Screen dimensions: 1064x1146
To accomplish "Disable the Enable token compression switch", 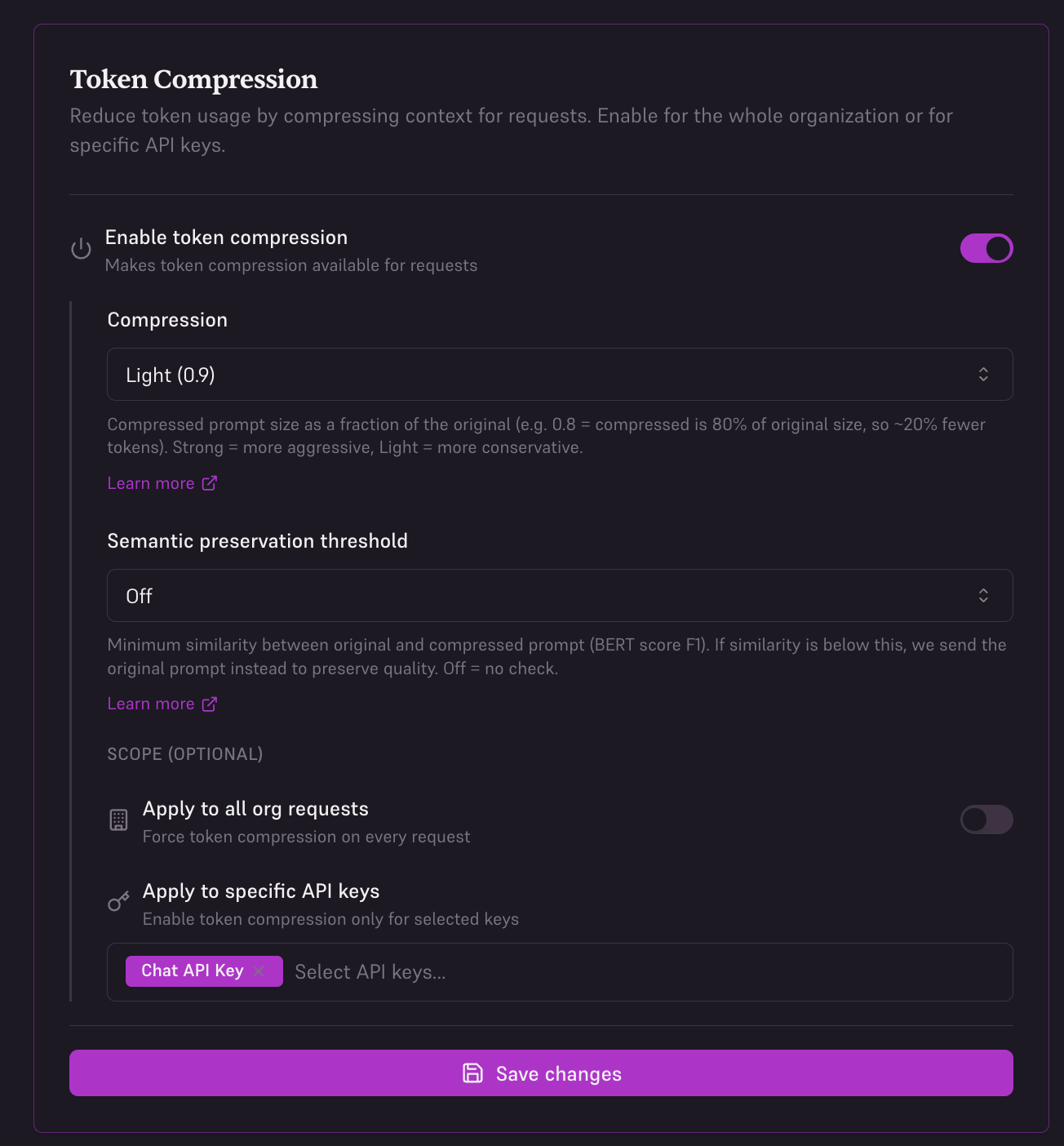I will pyautogui.click(x=986, y=248).
